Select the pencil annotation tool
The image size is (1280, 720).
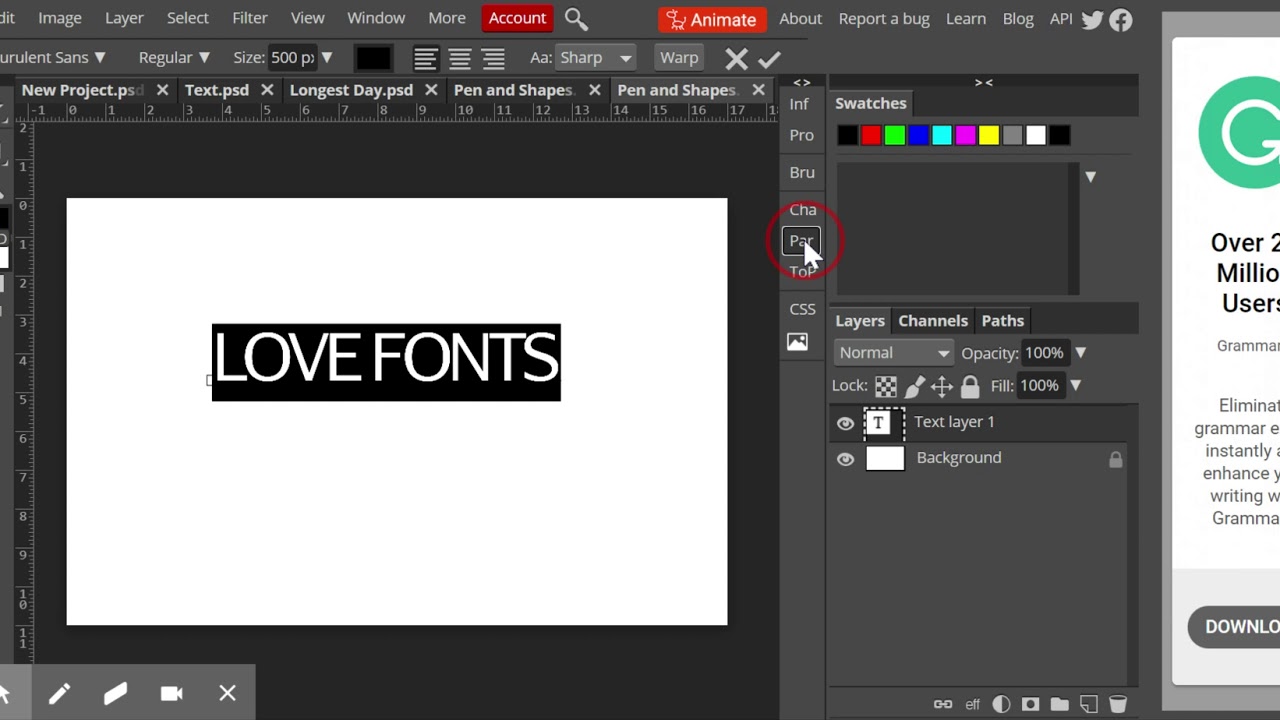point(59,693)
